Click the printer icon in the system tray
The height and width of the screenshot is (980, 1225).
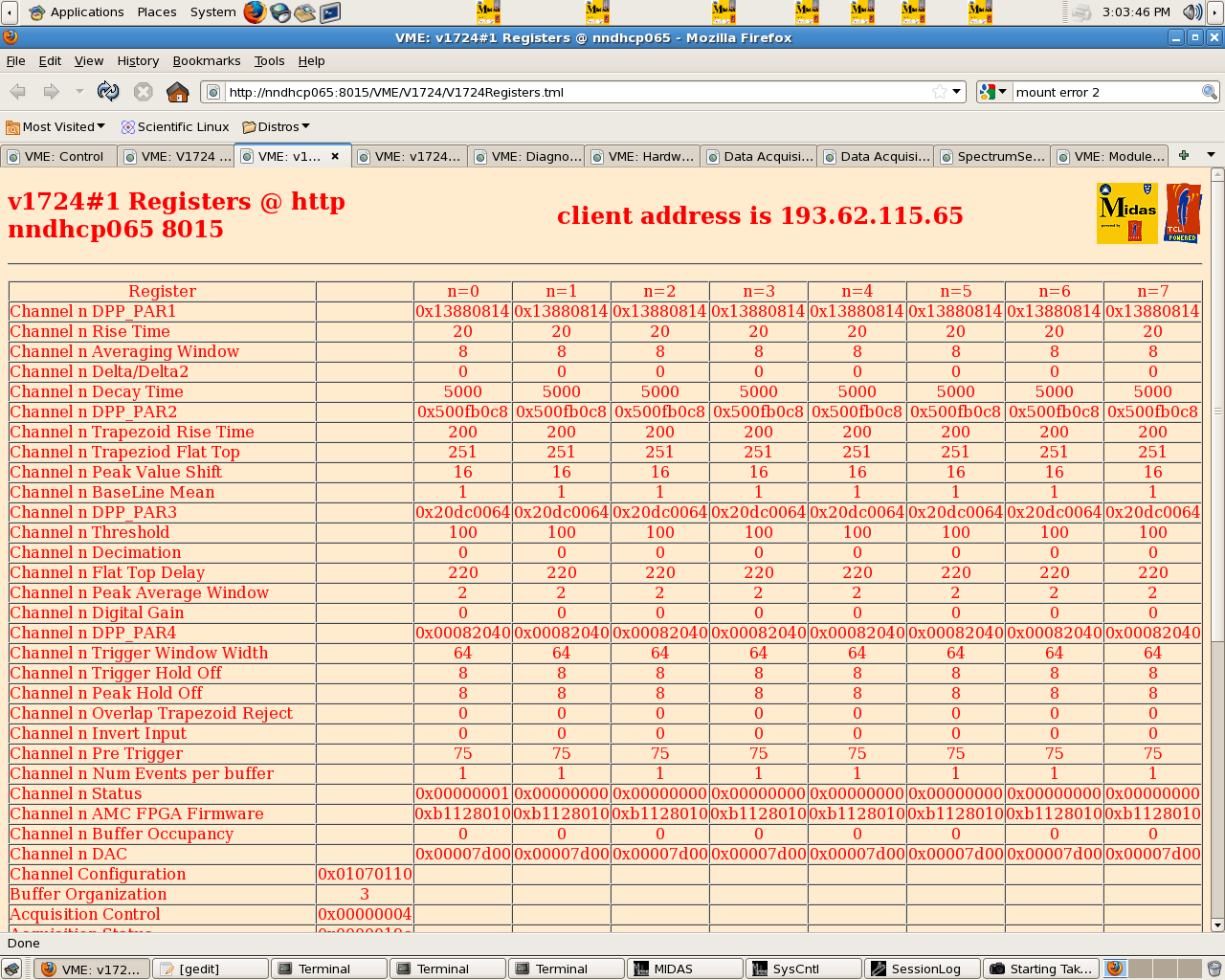point(1081,11)
